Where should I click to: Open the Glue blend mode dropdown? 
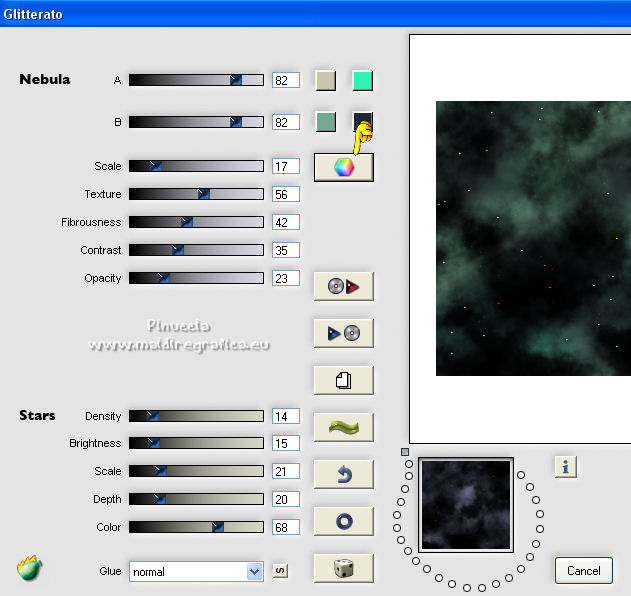coord(195,571)
